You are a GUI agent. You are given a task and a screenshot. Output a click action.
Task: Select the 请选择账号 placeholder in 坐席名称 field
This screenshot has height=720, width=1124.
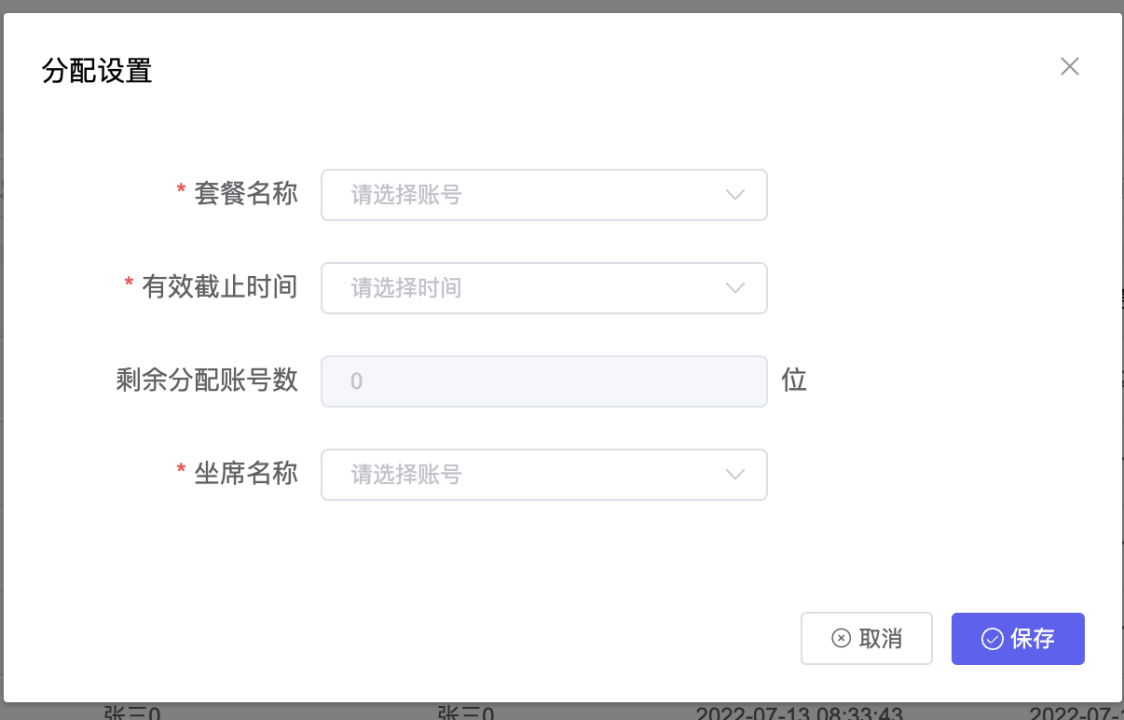(406, 475)
